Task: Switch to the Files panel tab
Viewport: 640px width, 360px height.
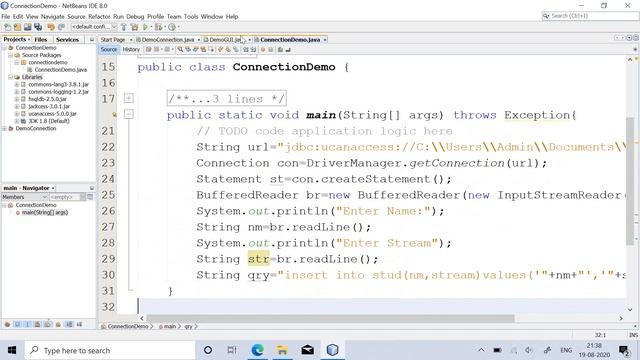Action: click(x=41, y=40)
